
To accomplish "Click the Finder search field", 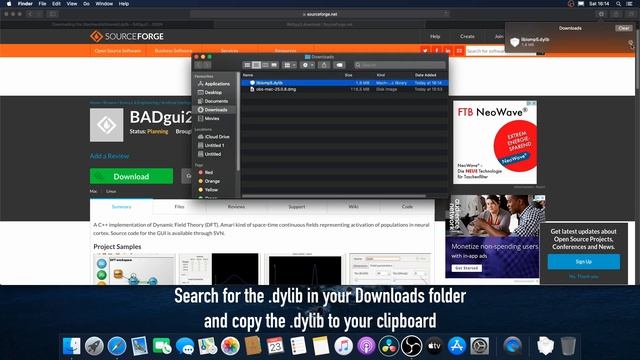I will (400, 65).
